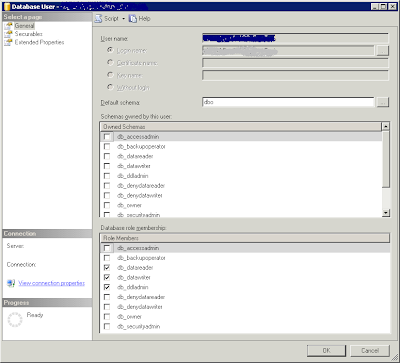Check db_datareader in Owned Schemas
The width and height of the screenshot is (400, 363).
[x=107, y=156]
